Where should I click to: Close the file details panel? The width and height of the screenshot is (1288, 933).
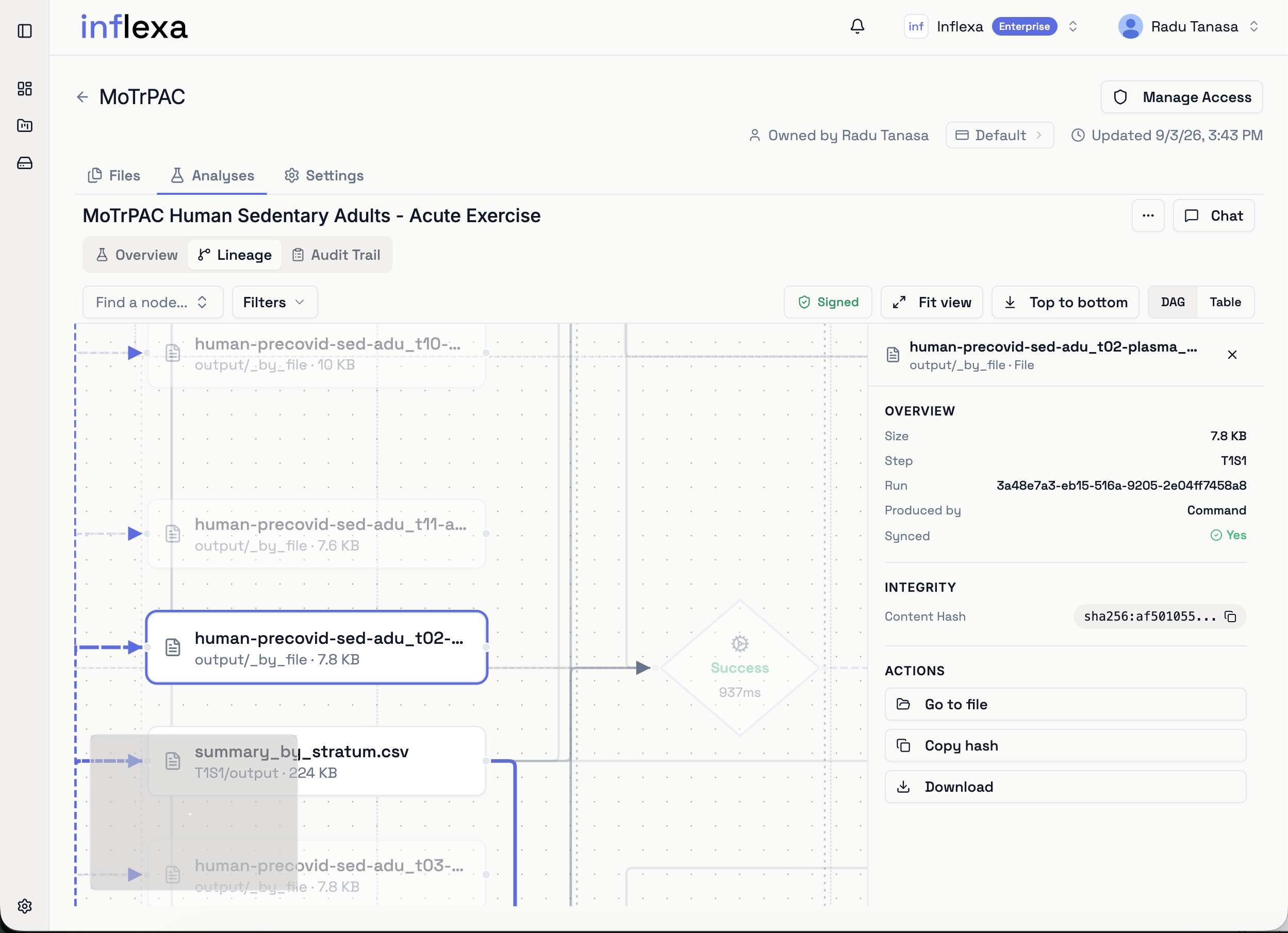coord(1232,355)
